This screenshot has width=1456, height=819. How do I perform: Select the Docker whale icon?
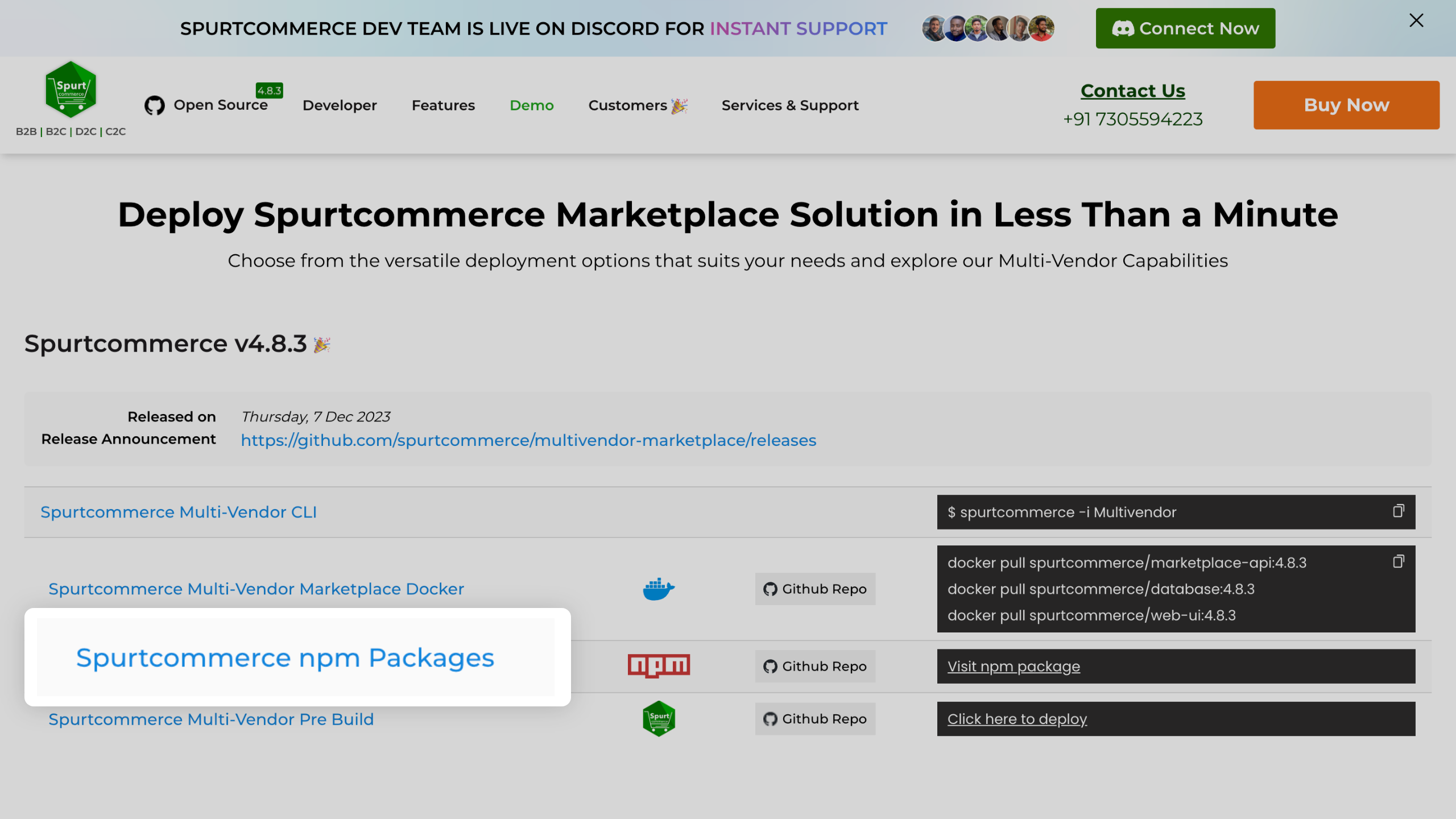coord(657,589)
